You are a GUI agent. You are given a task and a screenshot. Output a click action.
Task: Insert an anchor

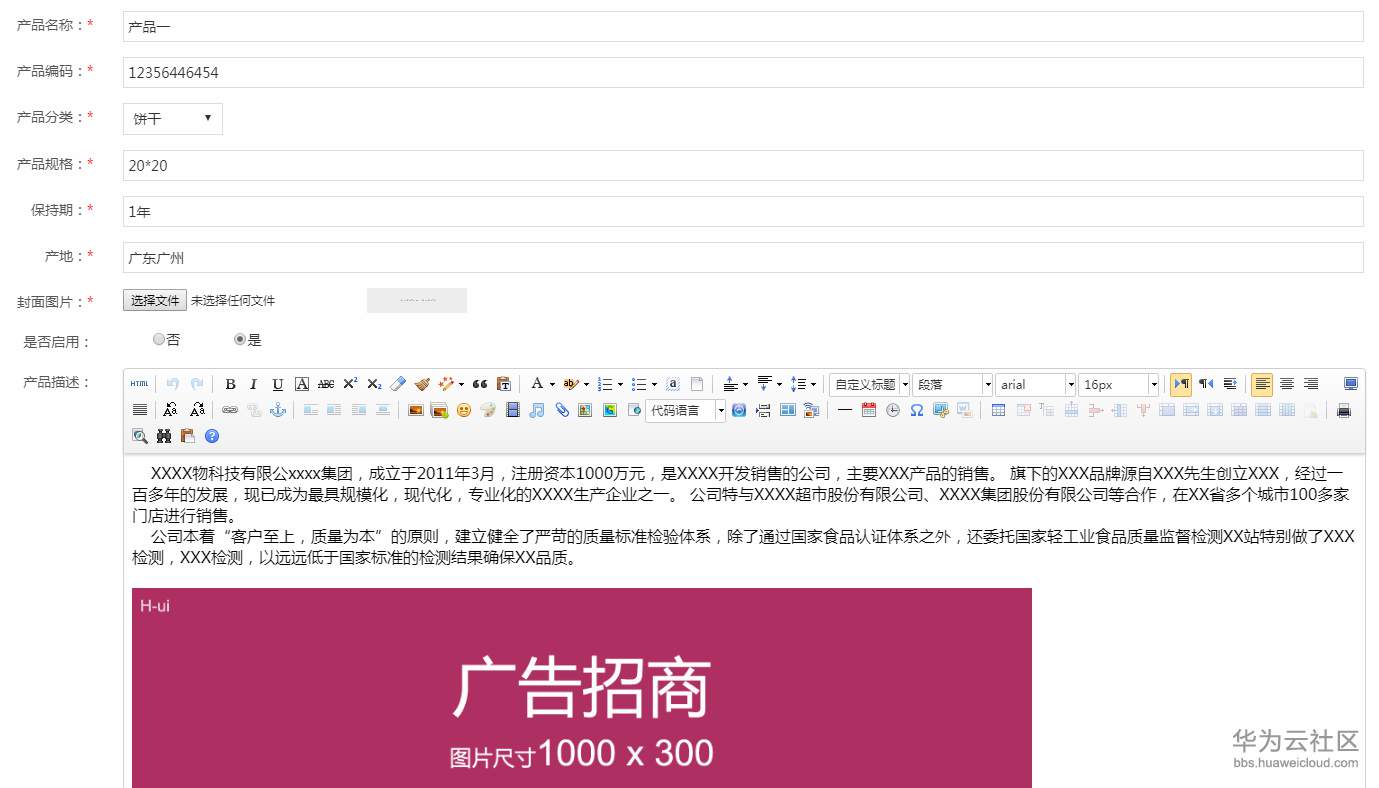[x=278, y=410]
